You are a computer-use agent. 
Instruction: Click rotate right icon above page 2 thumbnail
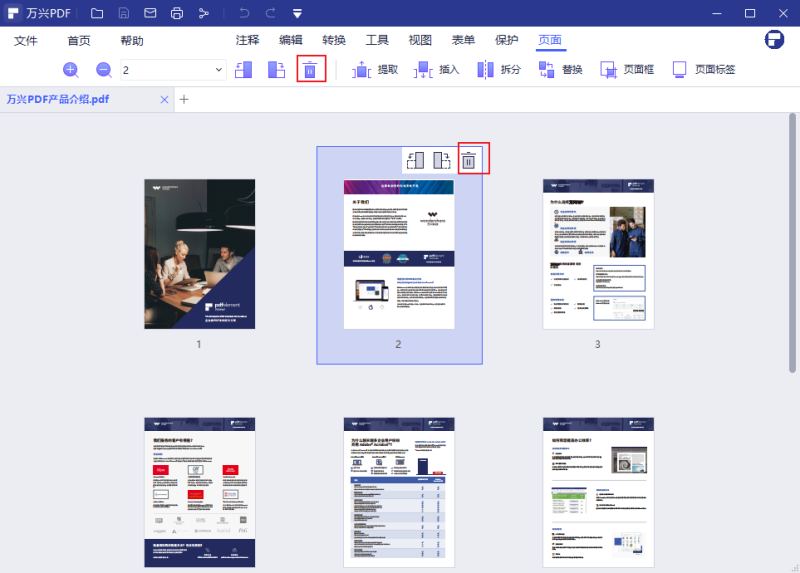(443, 160)
